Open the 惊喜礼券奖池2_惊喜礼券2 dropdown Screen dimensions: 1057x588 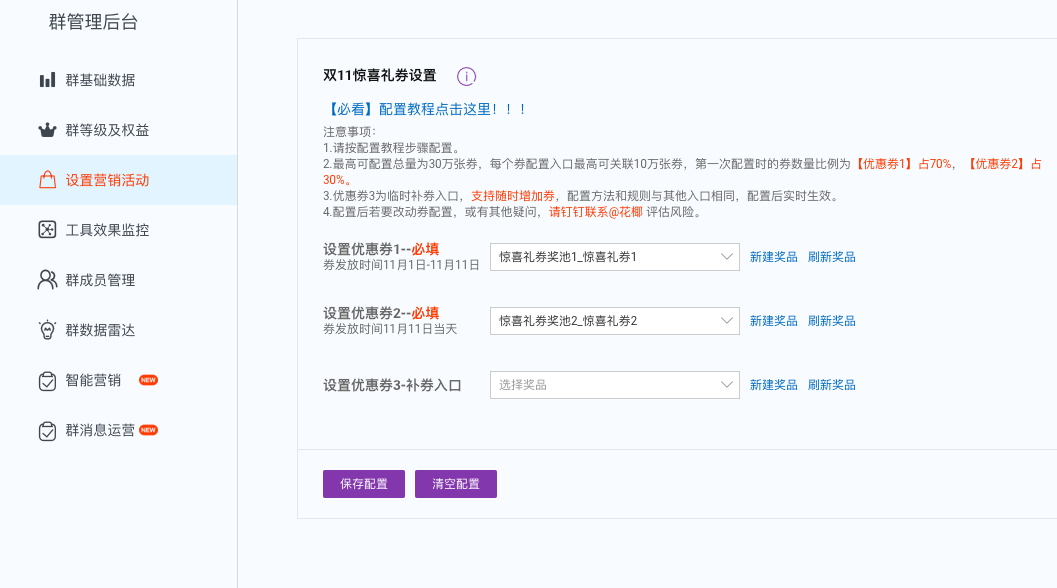tap(615, 321)
